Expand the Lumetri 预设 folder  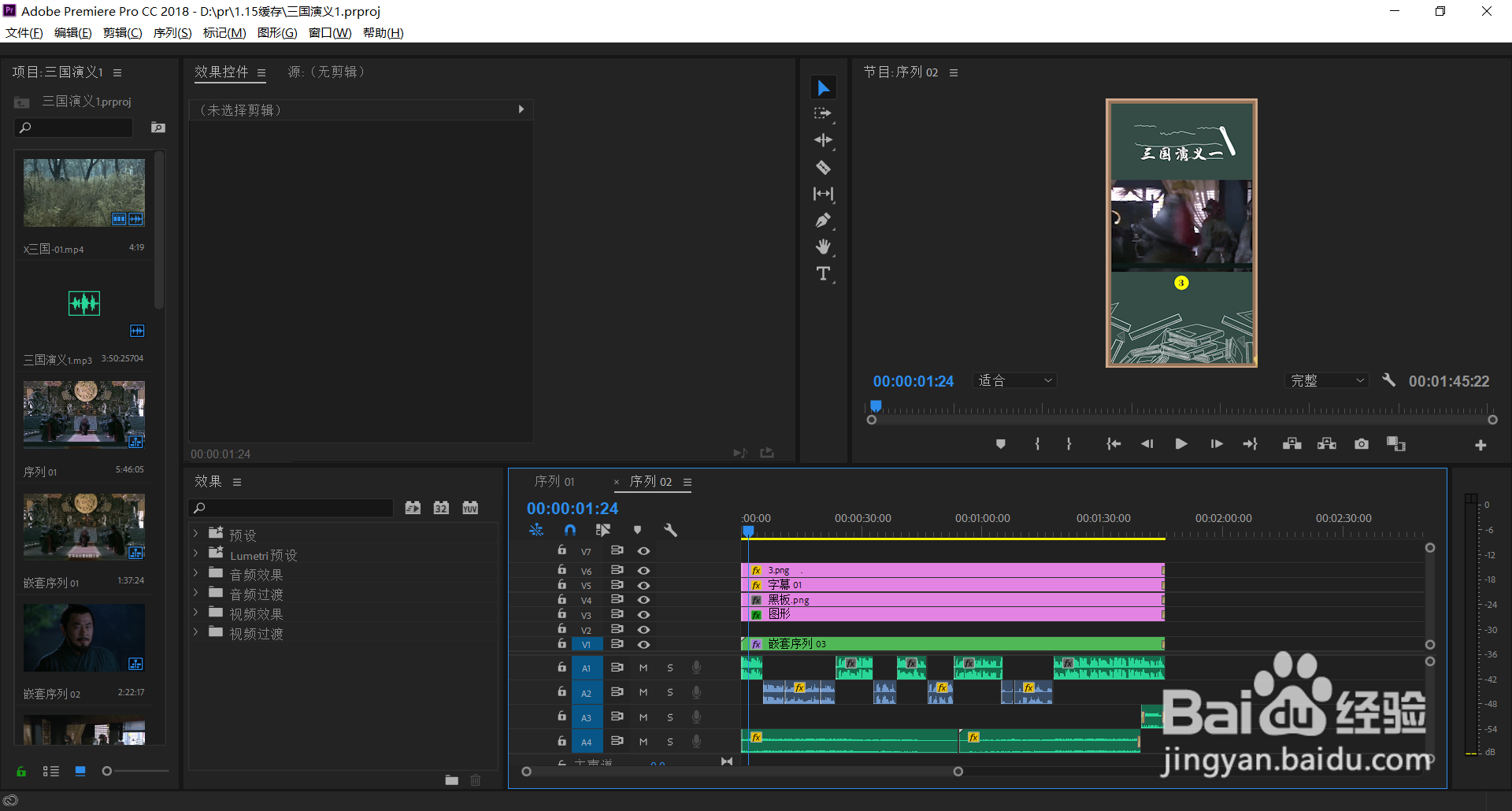click(195, 554)
